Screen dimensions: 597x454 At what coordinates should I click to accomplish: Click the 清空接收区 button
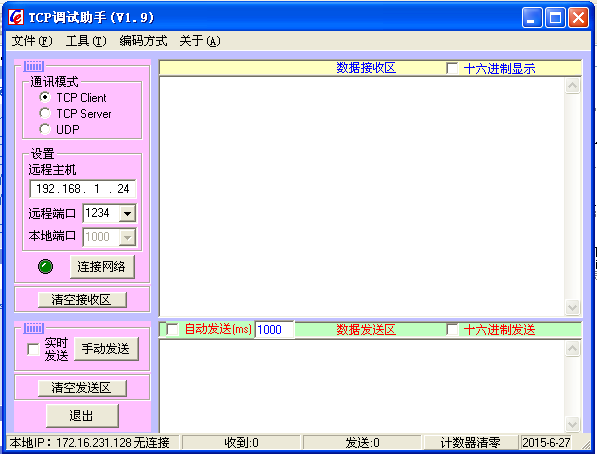(x=82, y=300)
